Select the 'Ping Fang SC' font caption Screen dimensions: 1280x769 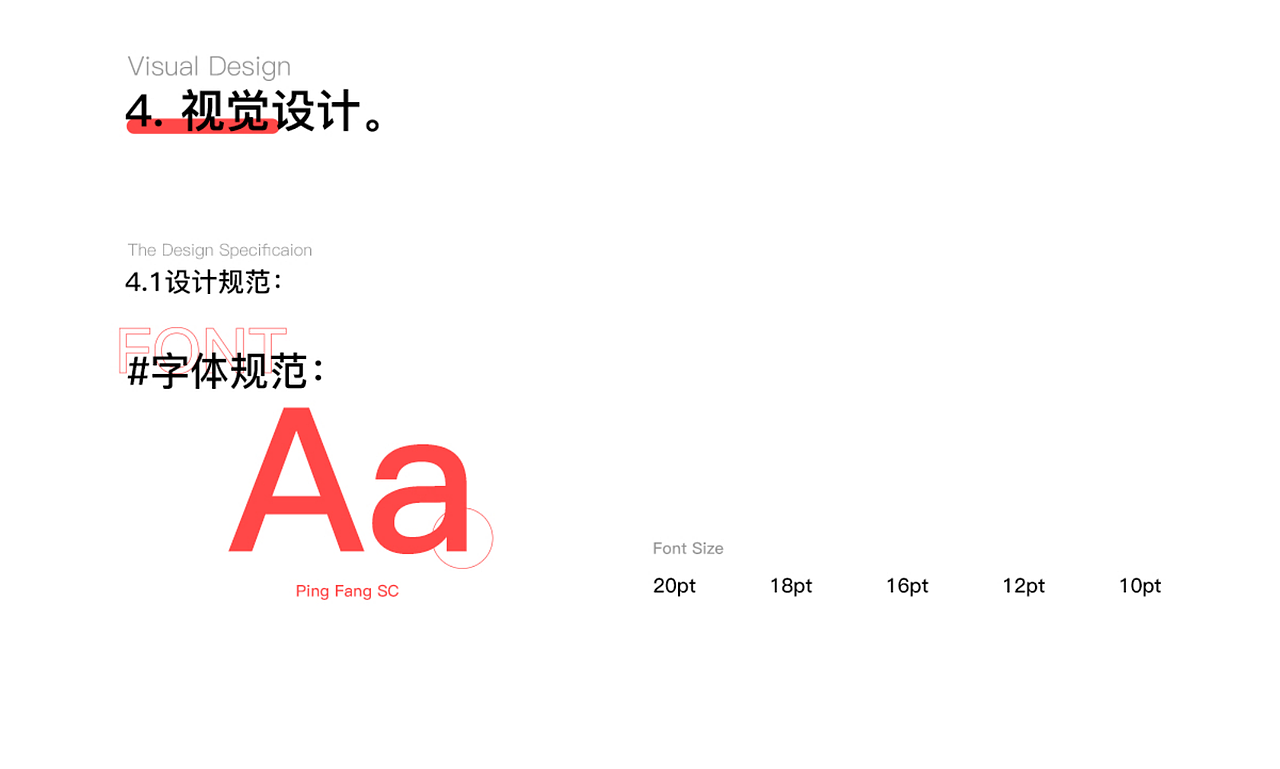pyautogui.click(x=347, y=591)
